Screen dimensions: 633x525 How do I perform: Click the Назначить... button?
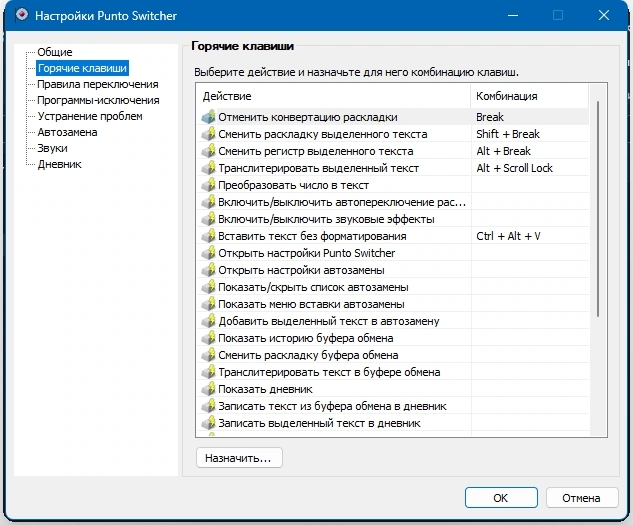click(239, 458)
